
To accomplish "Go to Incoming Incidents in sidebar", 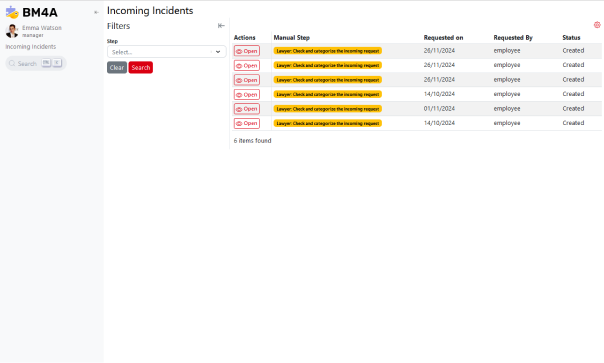I will click(x=30, y=47).
